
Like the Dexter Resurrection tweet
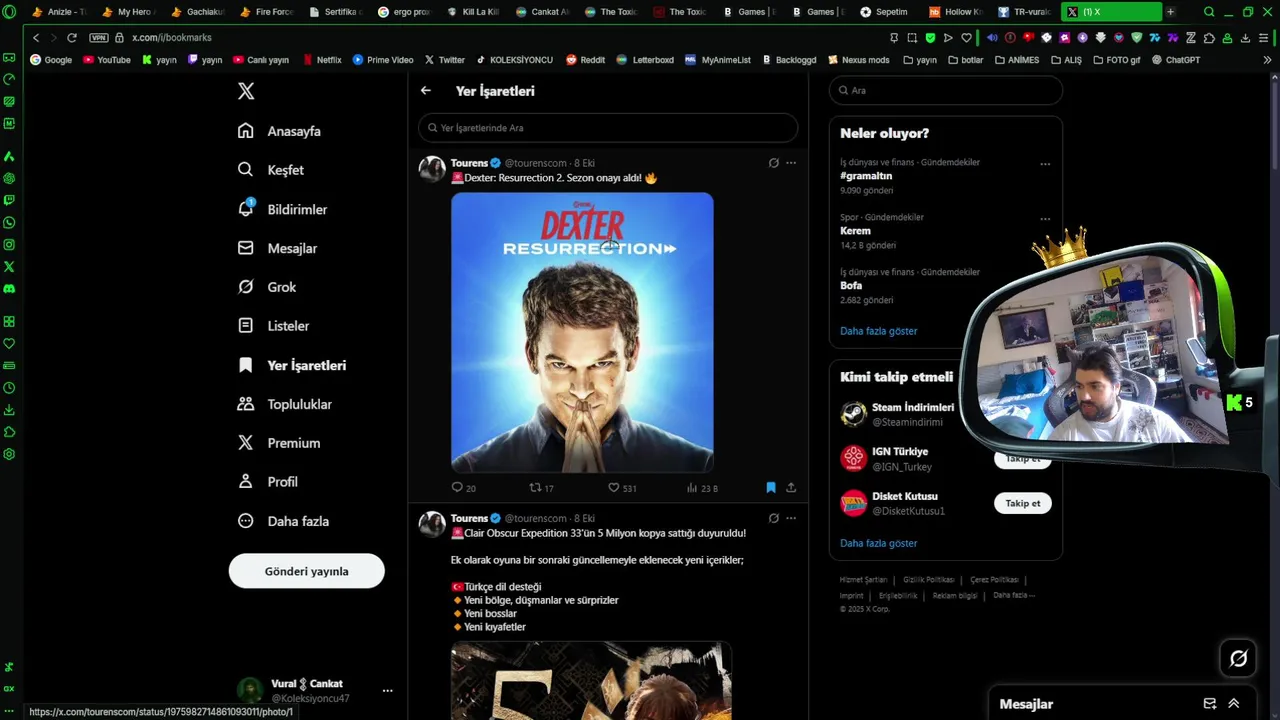point(614,488)
